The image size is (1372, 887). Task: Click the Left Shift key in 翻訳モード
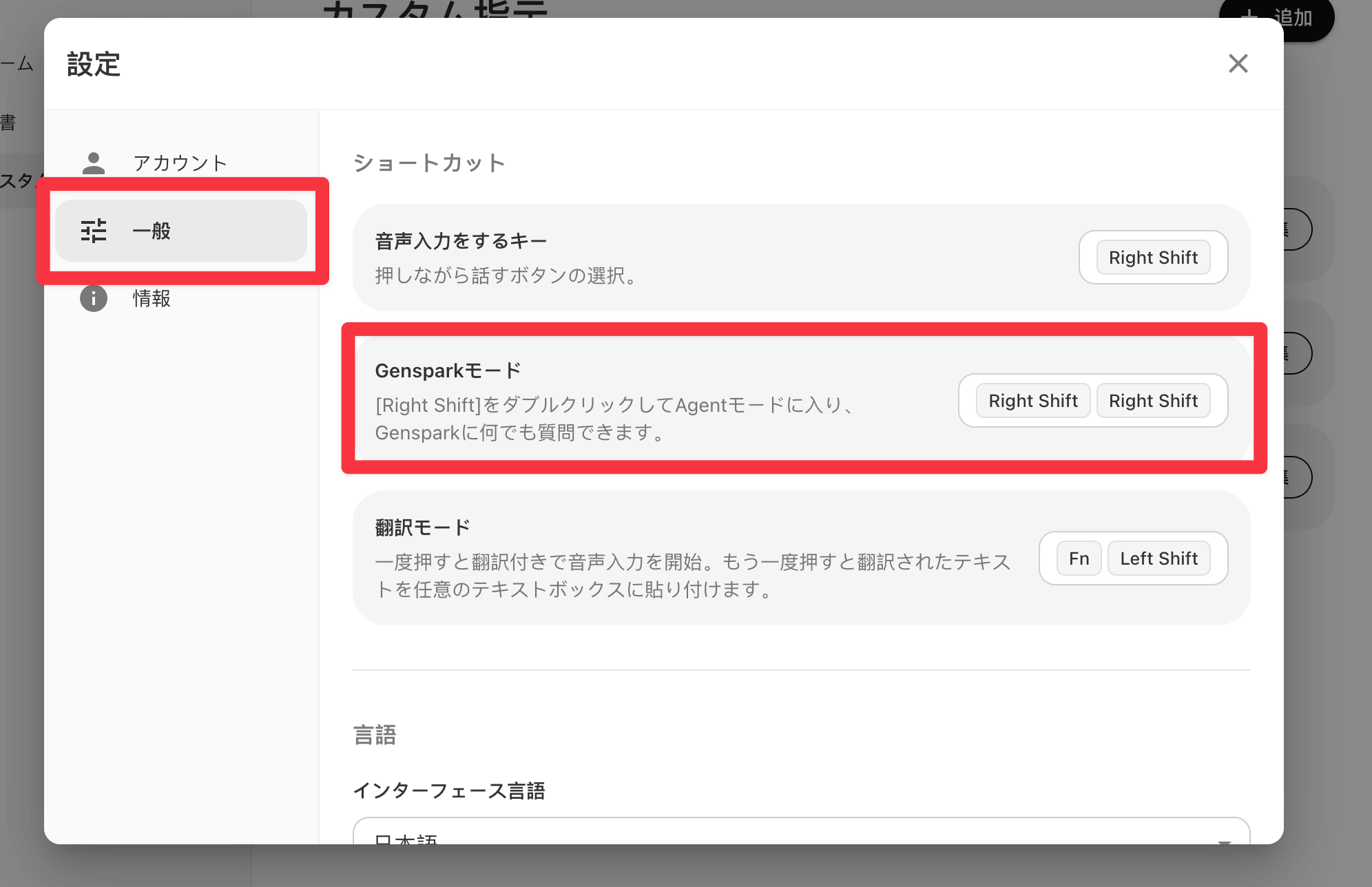[x=1158, y=559]
